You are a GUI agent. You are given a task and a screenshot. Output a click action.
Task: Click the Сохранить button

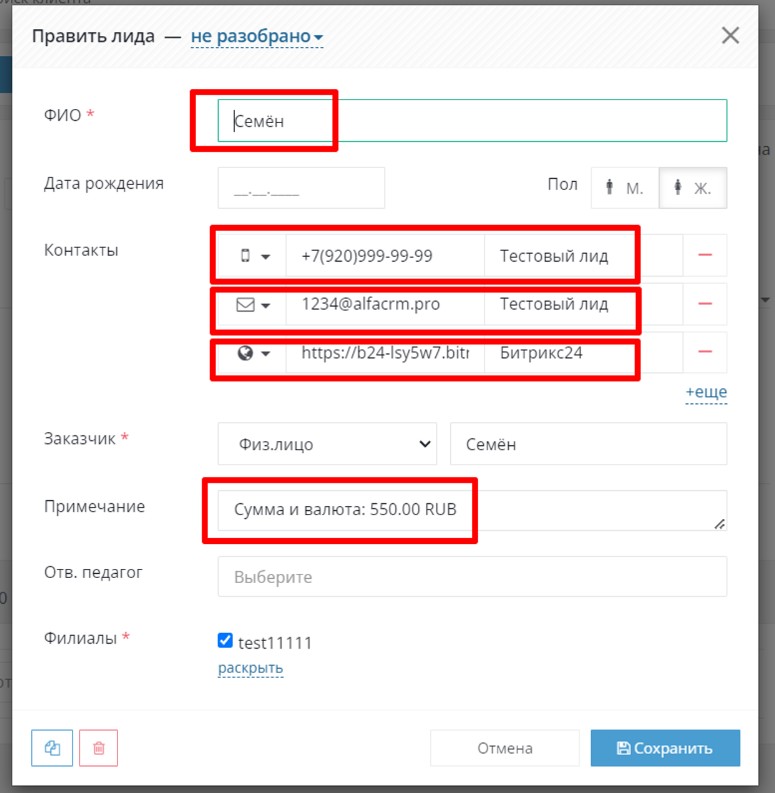pyautogui.click(x=665, y=748)
